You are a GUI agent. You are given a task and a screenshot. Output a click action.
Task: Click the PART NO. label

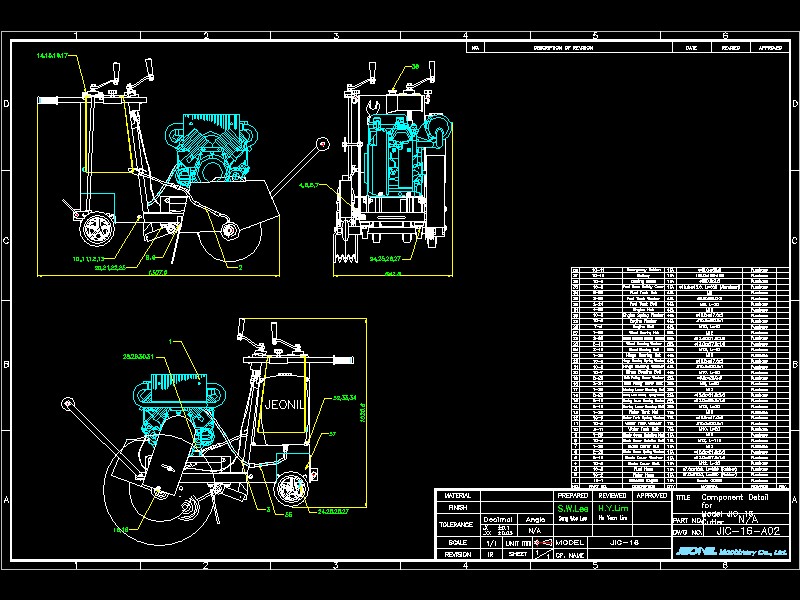tap(687, 520)
